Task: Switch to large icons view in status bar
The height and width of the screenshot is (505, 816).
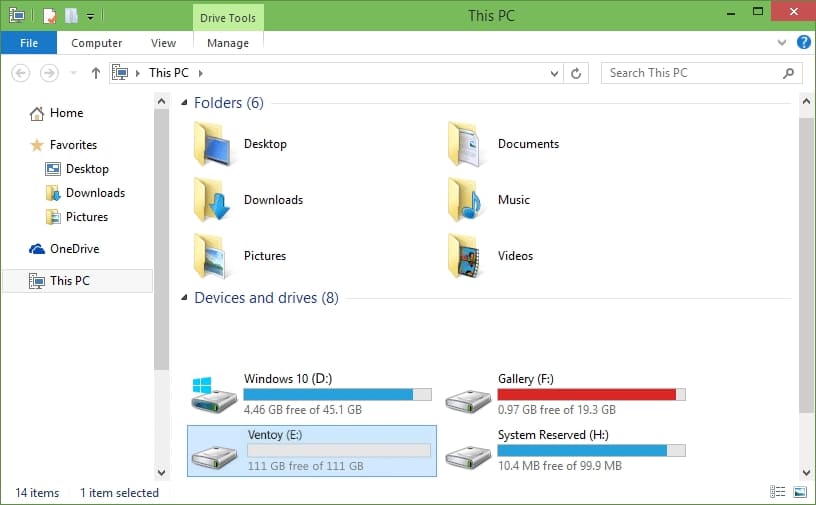Action: [799, 492]
